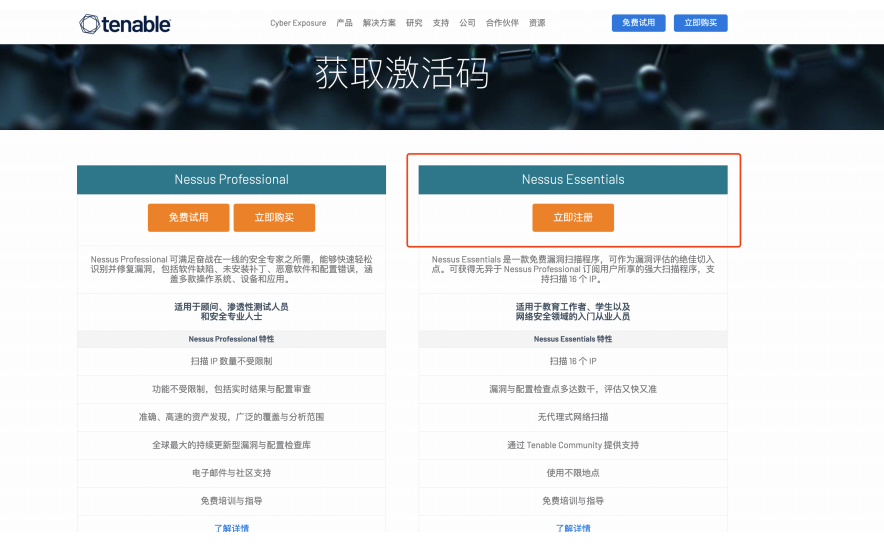This screenshot has width=884, height=549.
Task: Click the blue 立即购买 header button
Action: 700,23
